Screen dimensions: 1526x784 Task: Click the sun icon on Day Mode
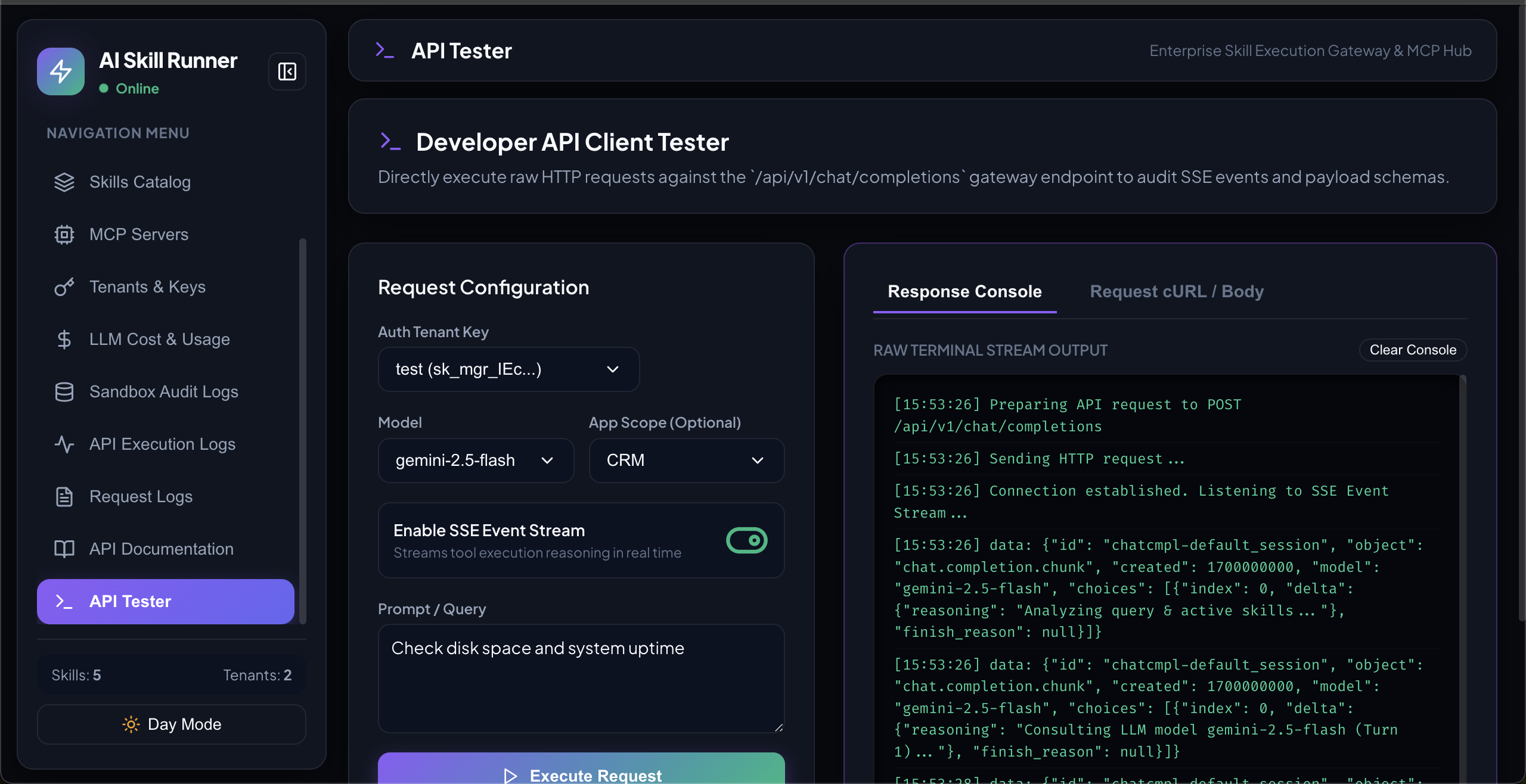point(131,724)
